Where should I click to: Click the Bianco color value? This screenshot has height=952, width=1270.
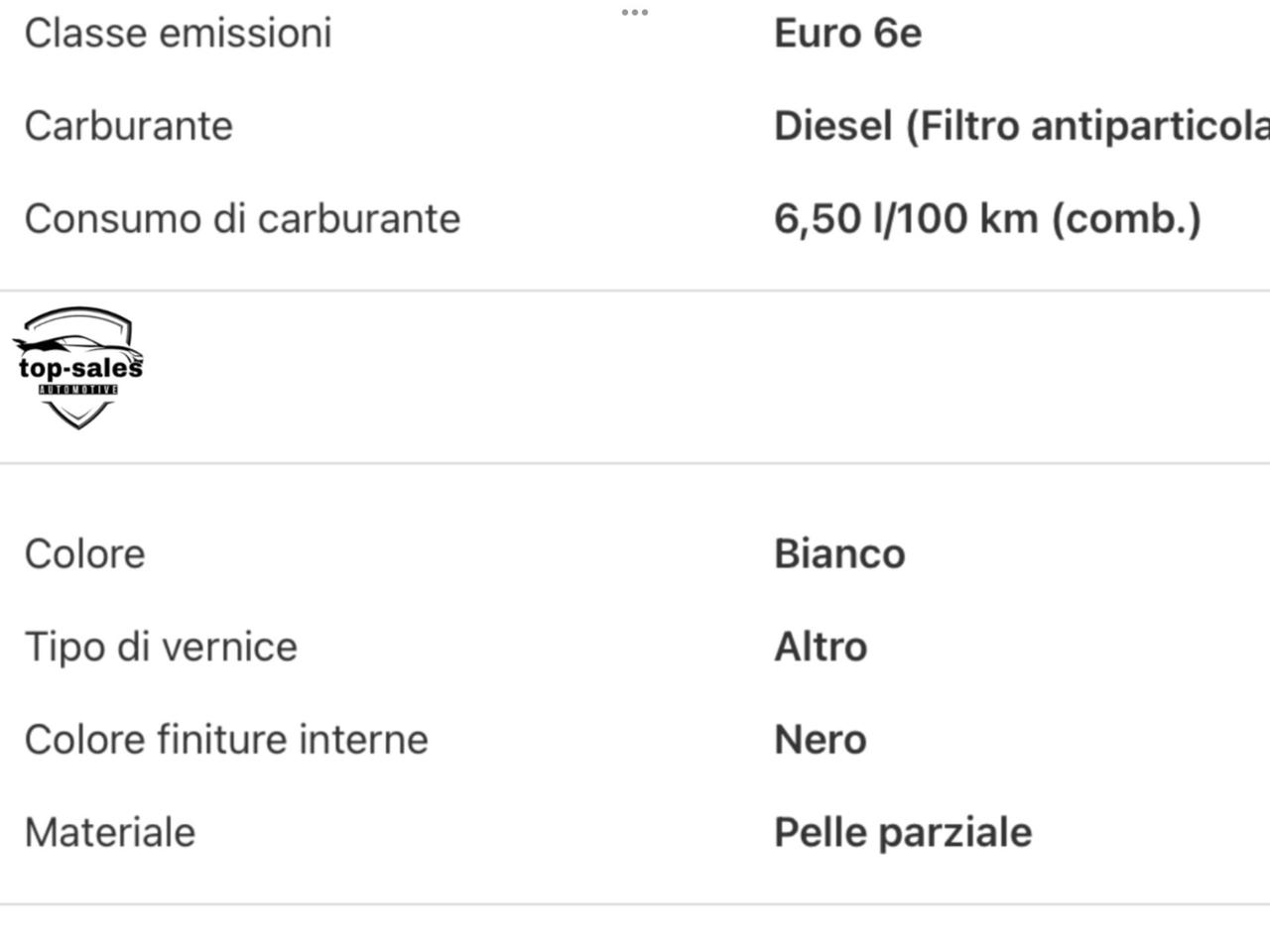tap(839, 553)
